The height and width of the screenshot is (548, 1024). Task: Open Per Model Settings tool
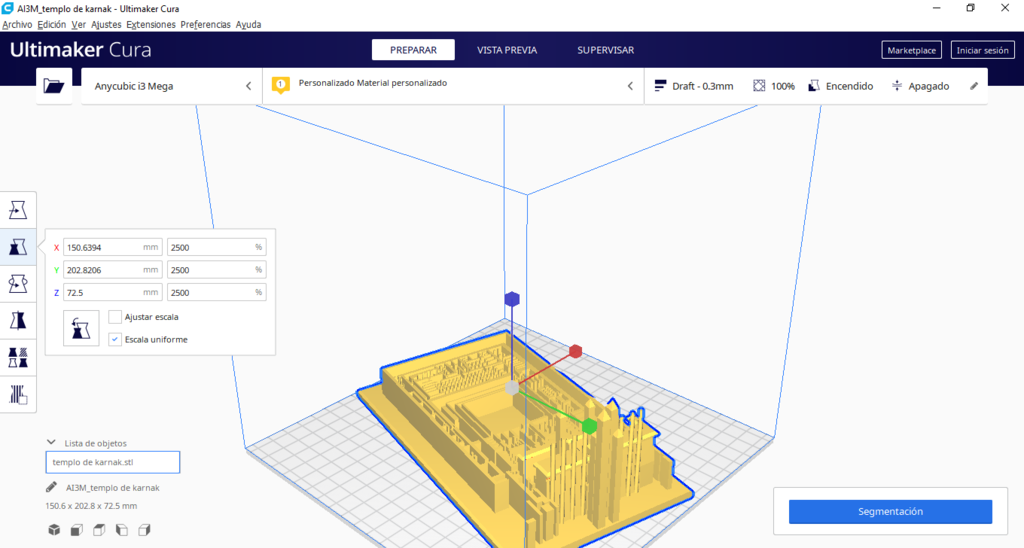point(18,358)
